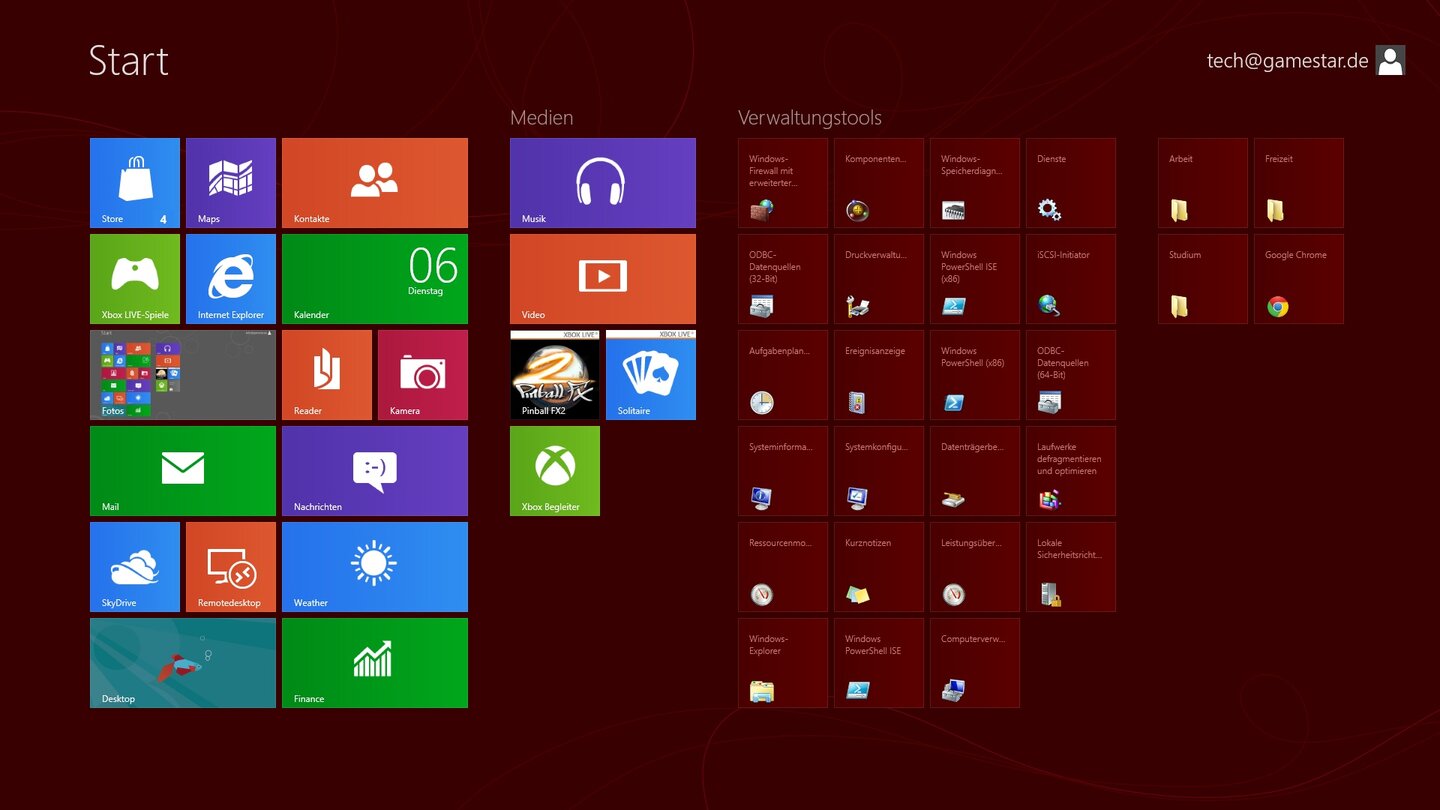
Task: Open the Computerverwaltung tile
Action: click(975, 663)
